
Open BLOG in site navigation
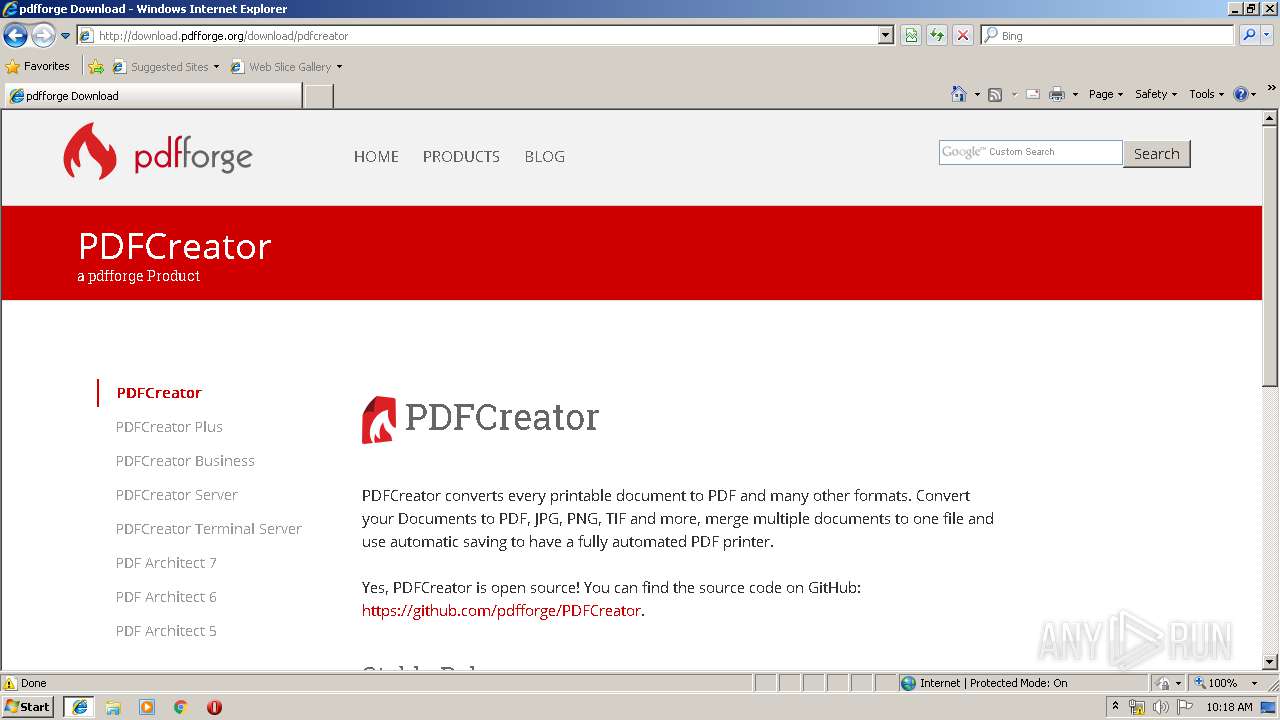[545, 156]
